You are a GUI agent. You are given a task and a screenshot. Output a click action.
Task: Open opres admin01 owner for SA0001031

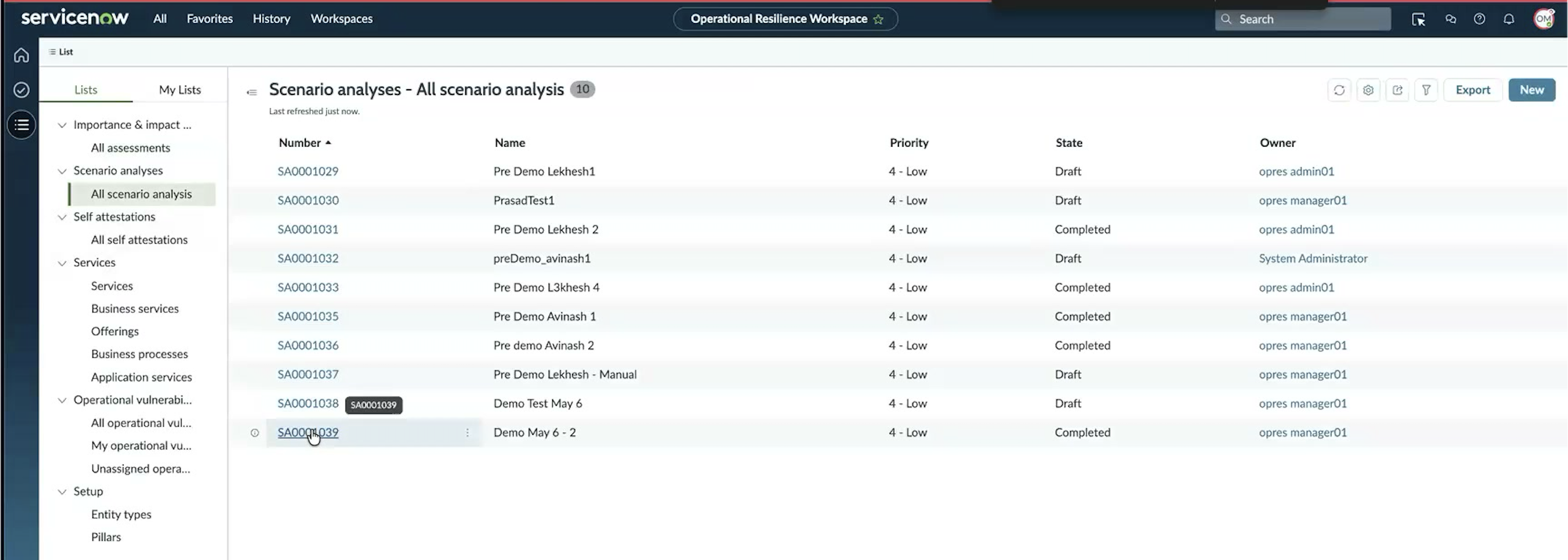click(x=1296, y=229)
